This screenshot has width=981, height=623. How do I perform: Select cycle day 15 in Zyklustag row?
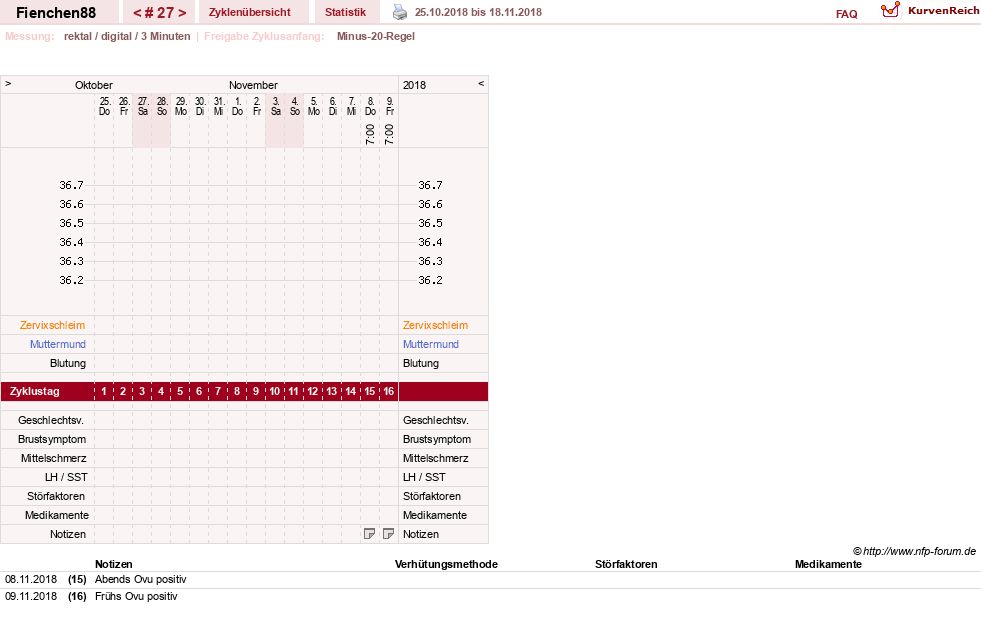pos(370,392)
